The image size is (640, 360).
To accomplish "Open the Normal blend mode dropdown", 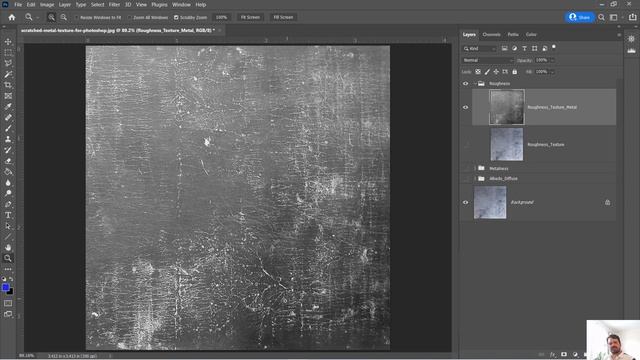I will pos(488,60).
